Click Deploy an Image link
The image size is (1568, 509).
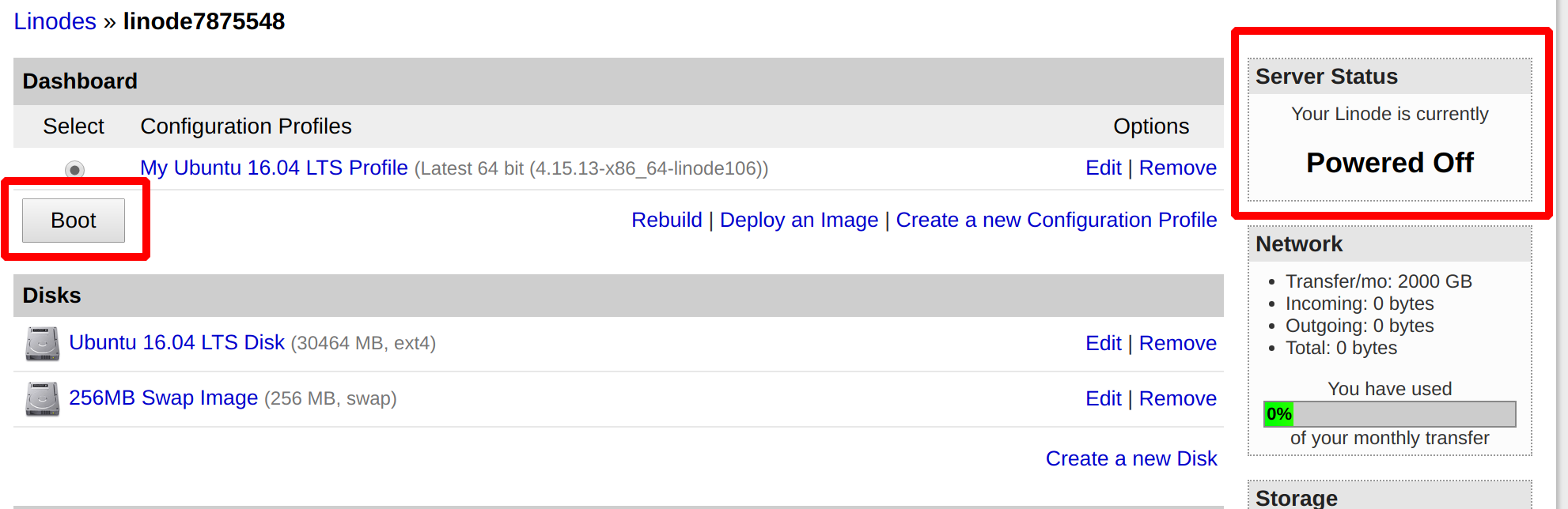pos(798,220)
